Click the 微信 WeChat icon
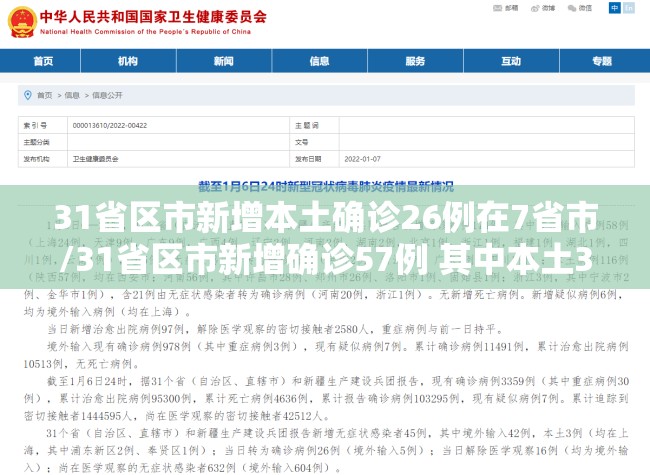650x475 pixels. [x=572, y=8]
